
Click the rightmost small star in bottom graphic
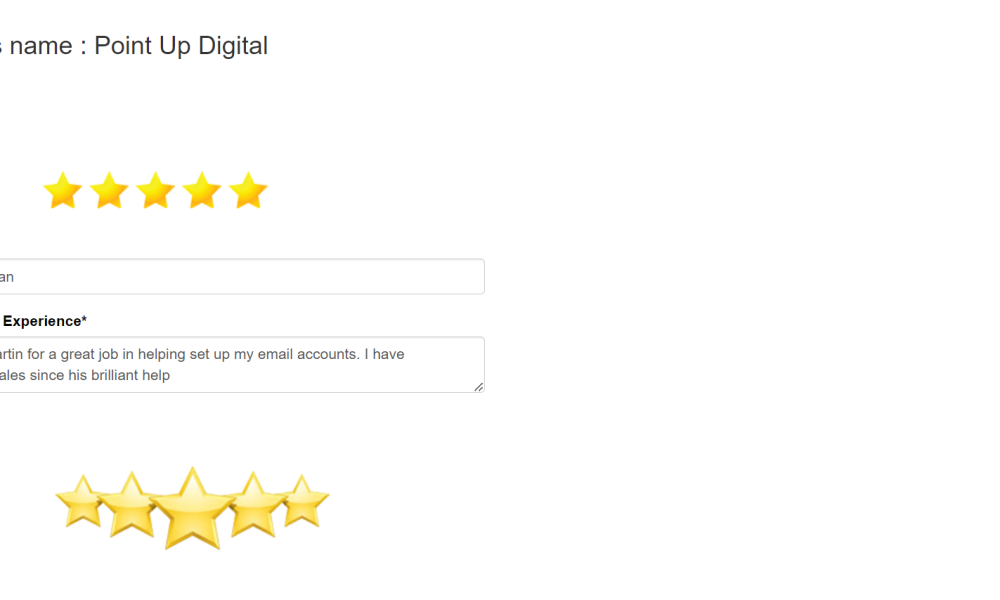304,502
